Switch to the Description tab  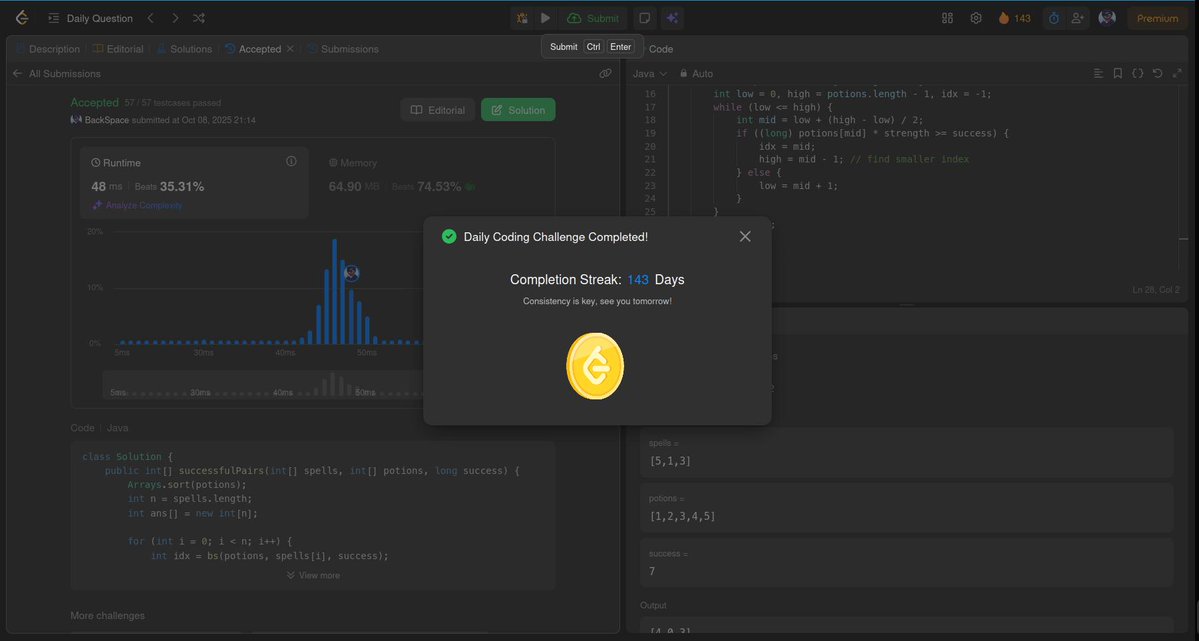pos(47,49)
